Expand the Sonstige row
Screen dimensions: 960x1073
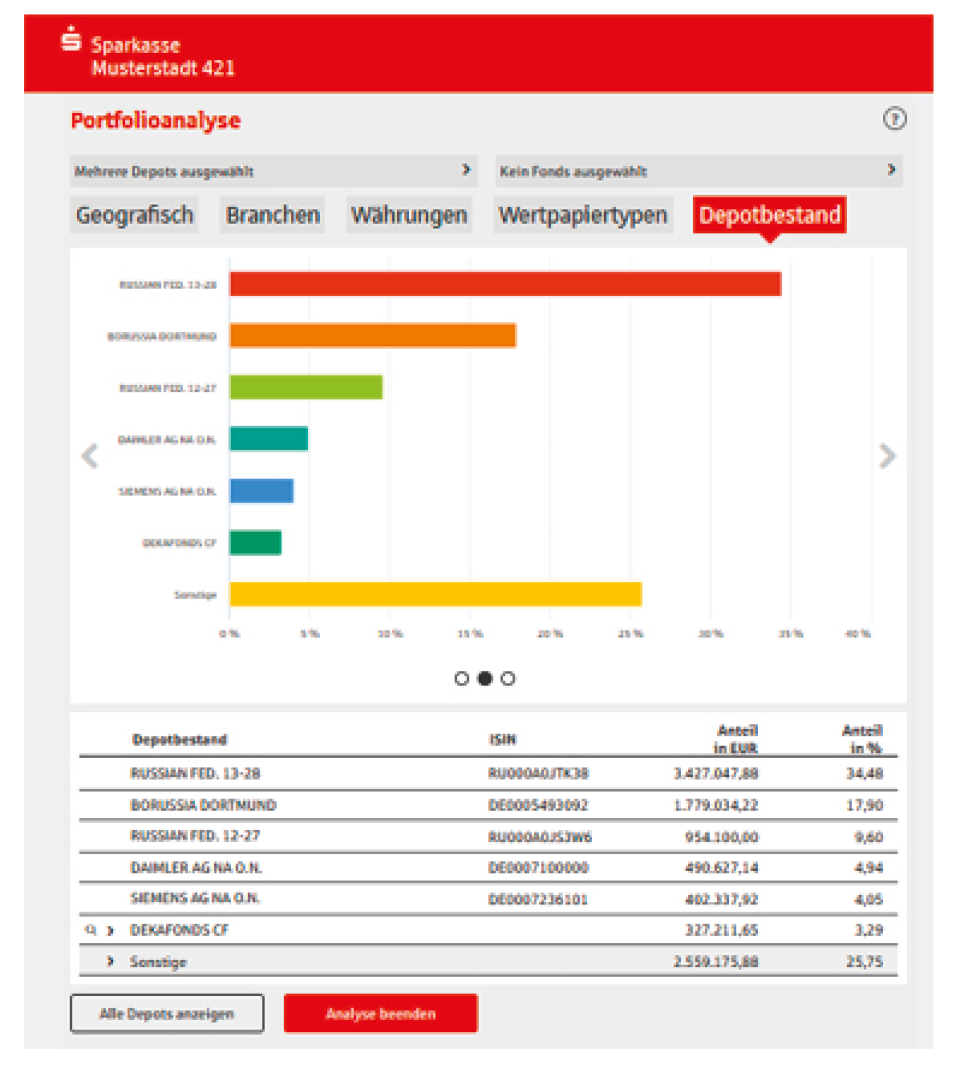coord(110,961)
